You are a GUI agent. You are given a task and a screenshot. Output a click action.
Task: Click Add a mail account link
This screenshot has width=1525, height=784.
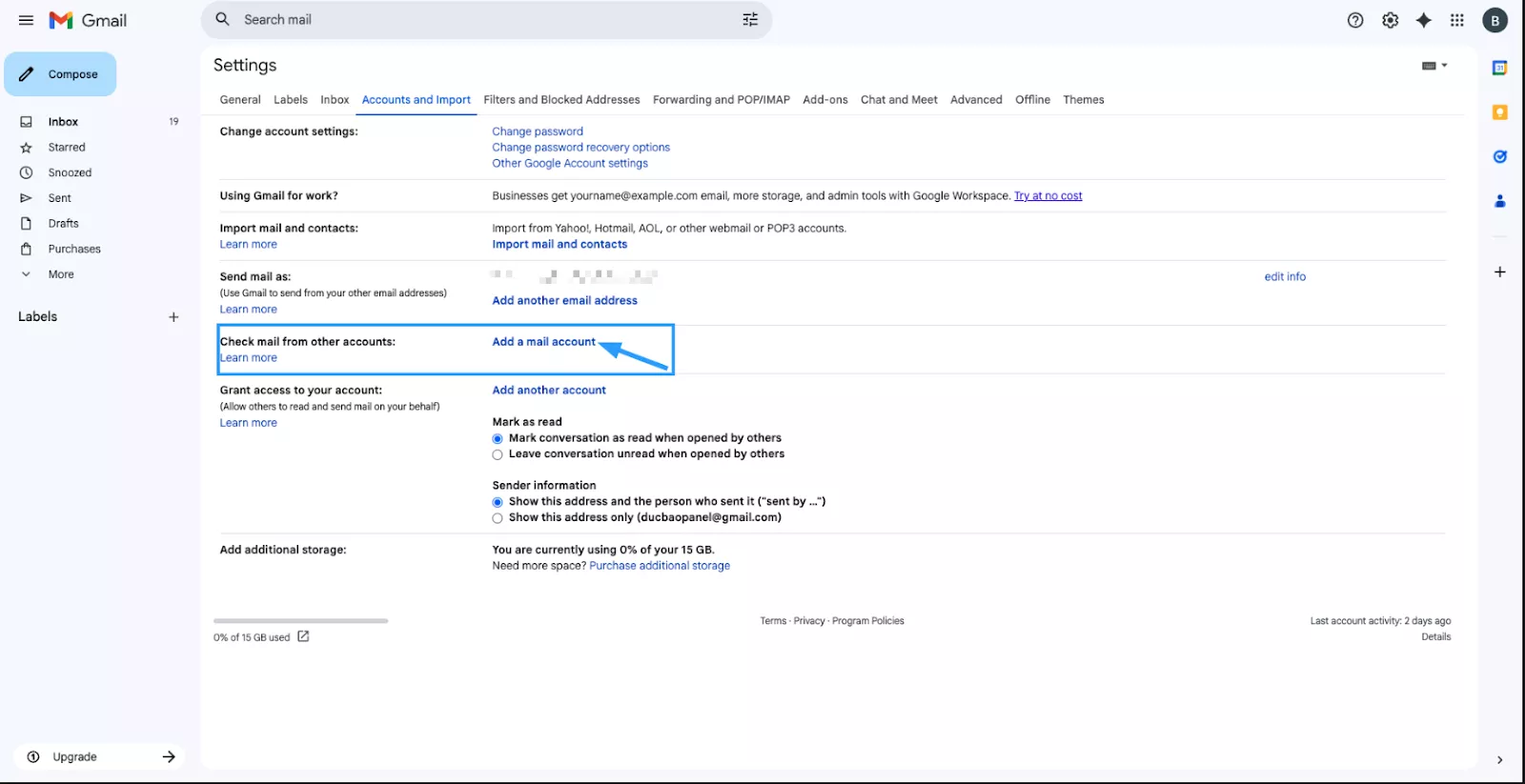point(543,342)
